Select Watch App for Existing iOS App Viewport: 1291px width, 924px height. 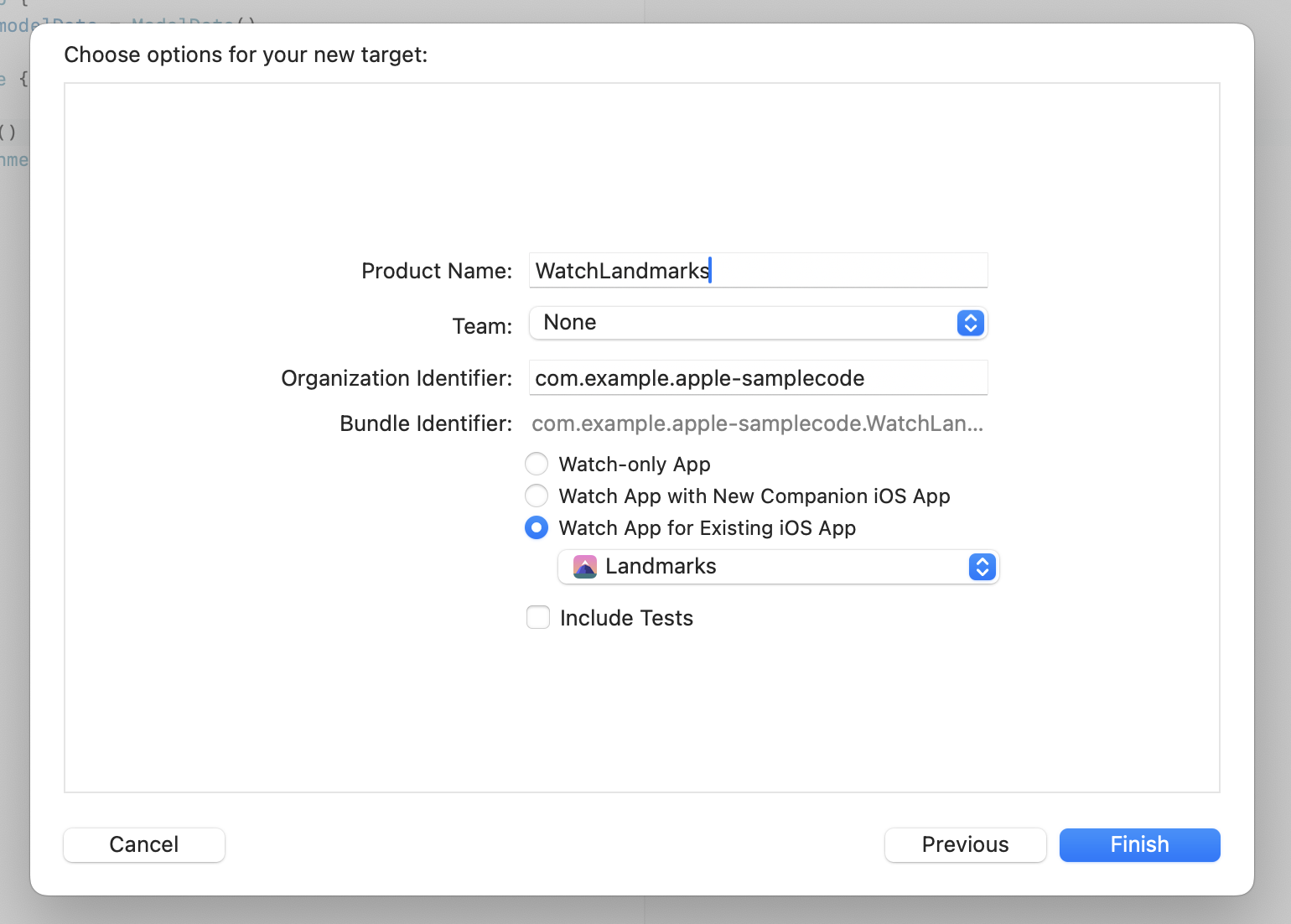[x=537, y=527]
